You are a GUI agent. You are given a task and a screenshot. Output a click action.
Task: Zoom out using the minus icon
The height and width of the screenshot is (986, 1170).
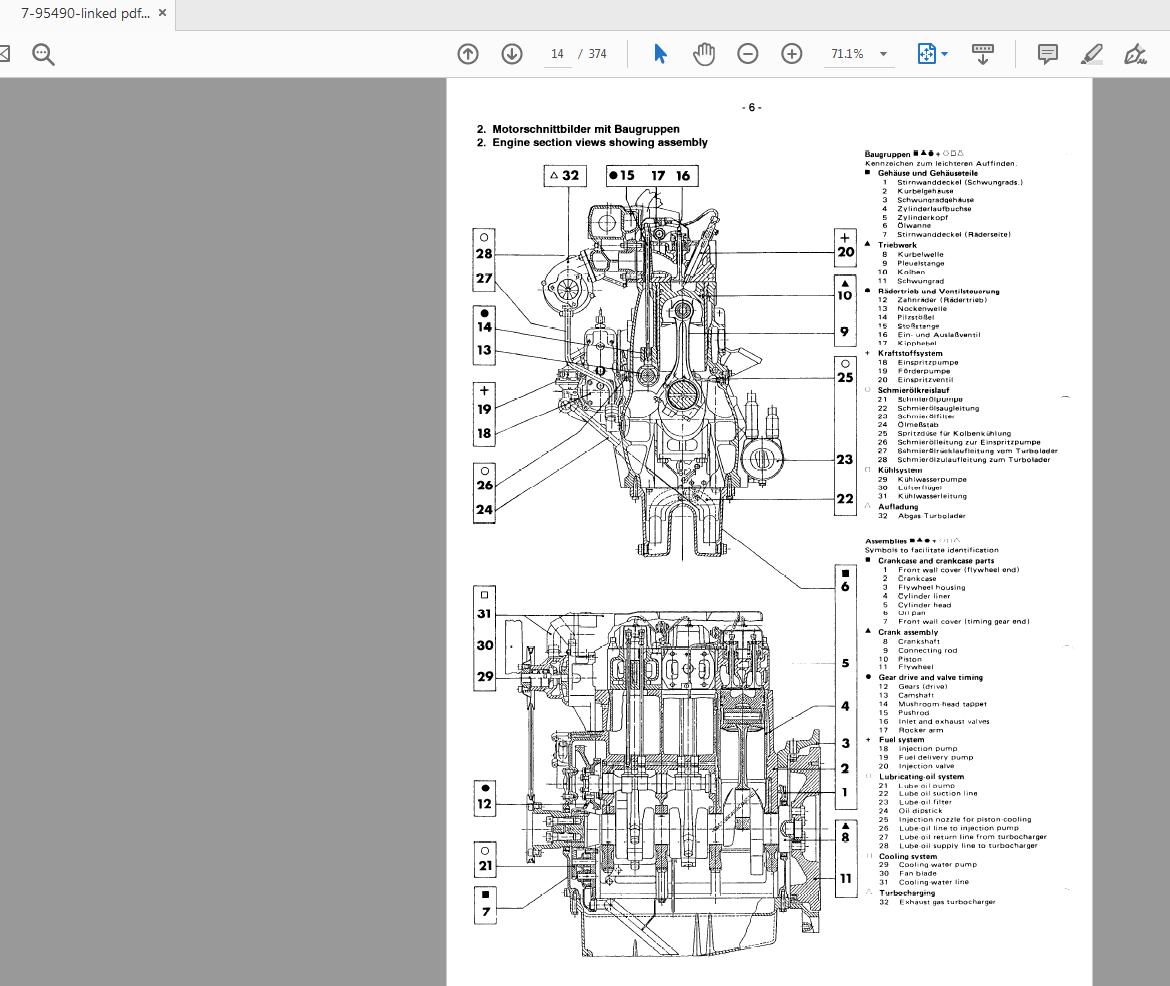pyautogui.click(x=748, y=54)
